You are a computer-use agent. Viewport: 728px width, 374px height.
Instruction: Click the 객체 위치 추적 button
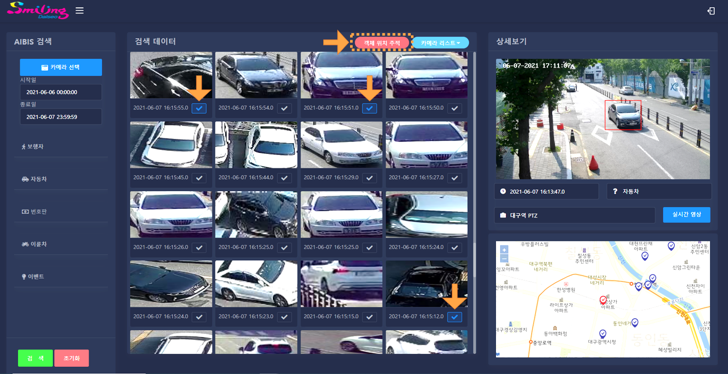click(x=382, y=43)
